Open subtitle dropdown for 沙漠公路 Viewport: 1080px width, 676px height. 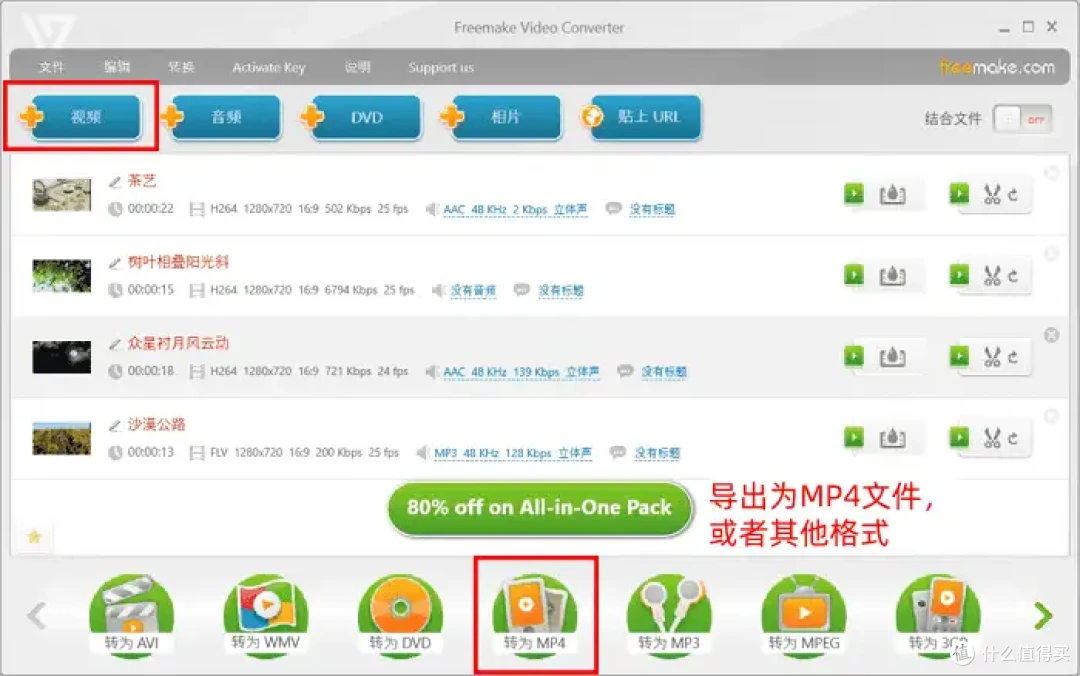pos(656,453)
